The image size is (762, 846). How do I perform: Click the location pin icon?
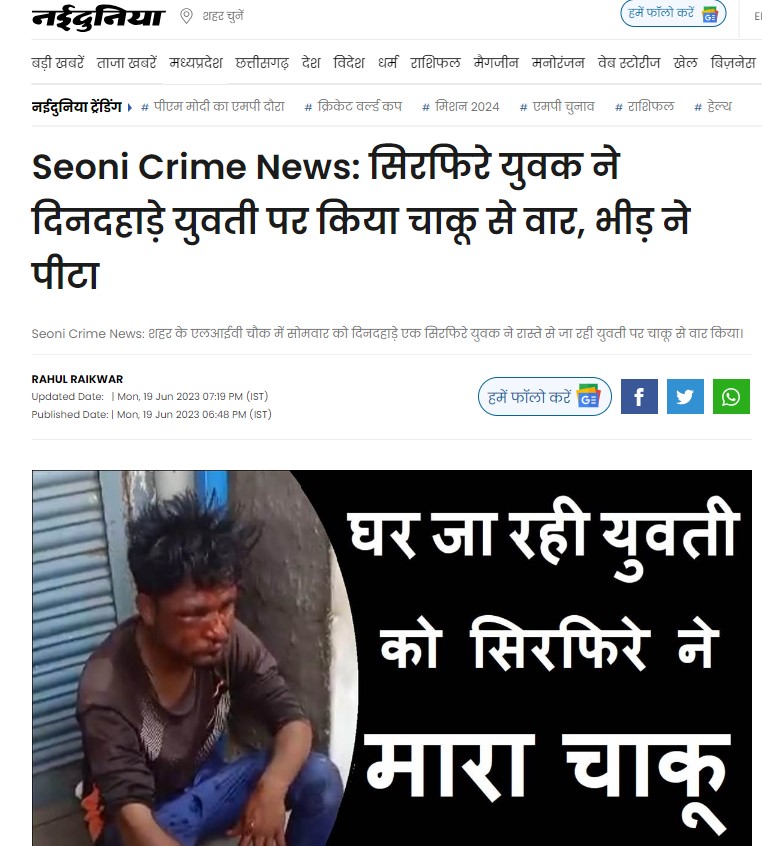[186, 16]
